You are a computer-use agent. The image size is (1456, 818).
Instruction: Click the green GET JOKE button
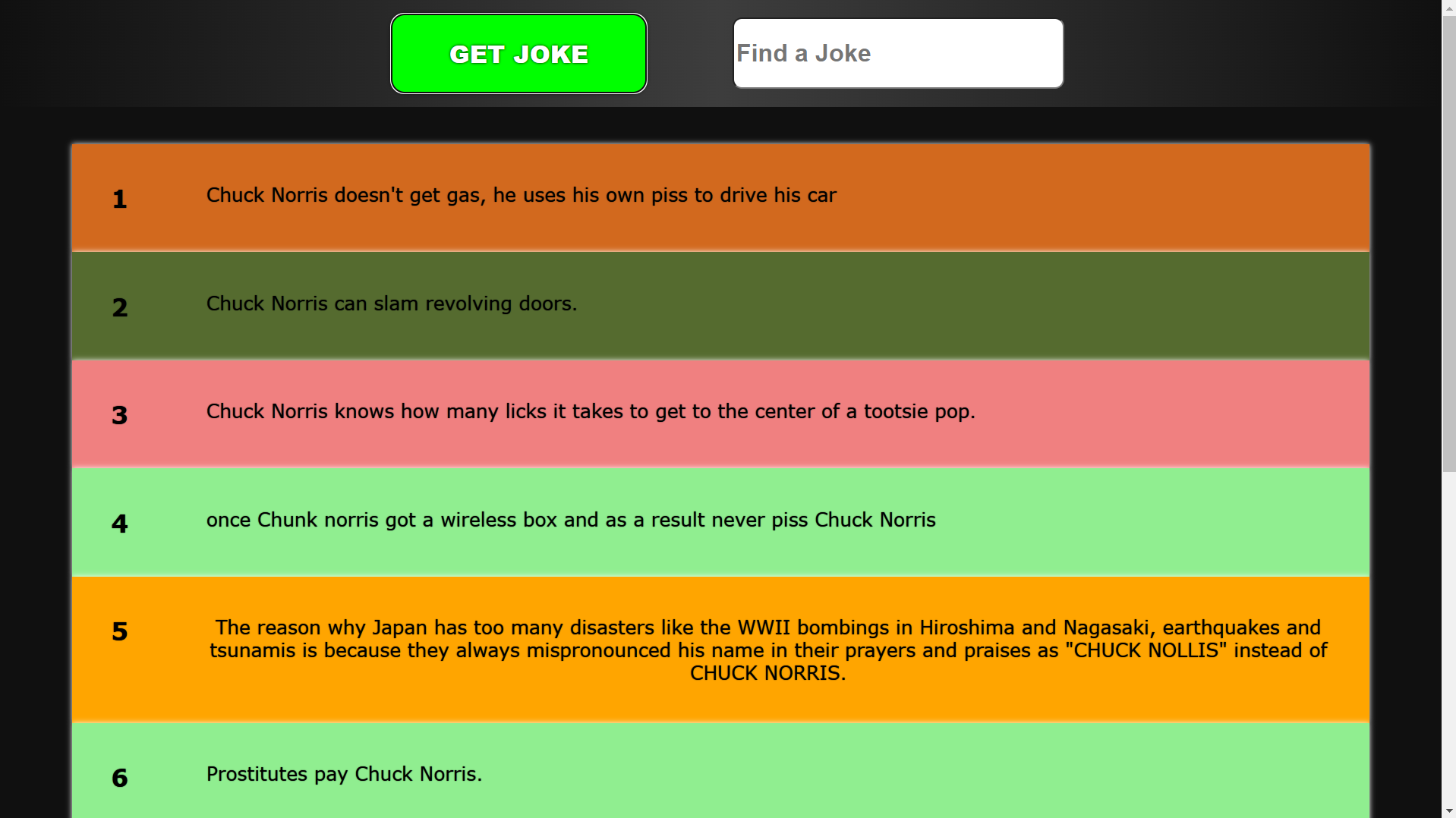518,54
